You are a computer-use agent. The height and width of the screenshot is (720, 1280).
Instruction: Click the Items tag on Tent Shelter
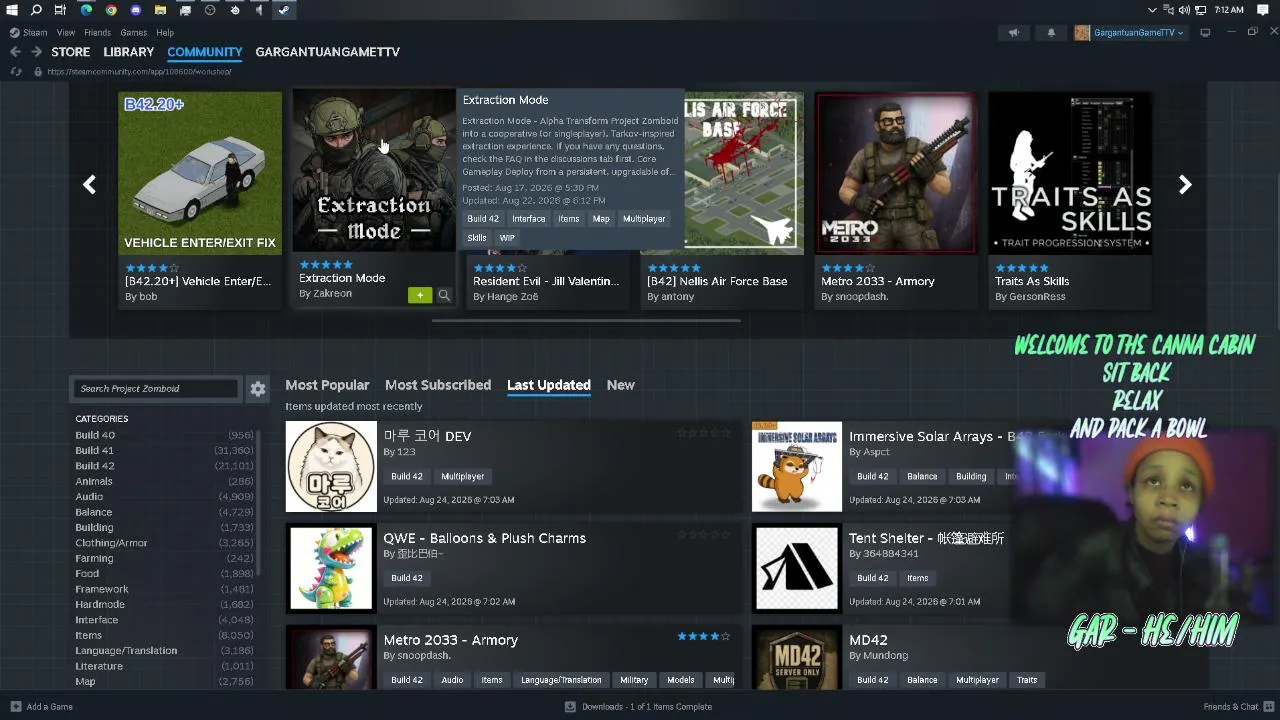tap(918, 578)
